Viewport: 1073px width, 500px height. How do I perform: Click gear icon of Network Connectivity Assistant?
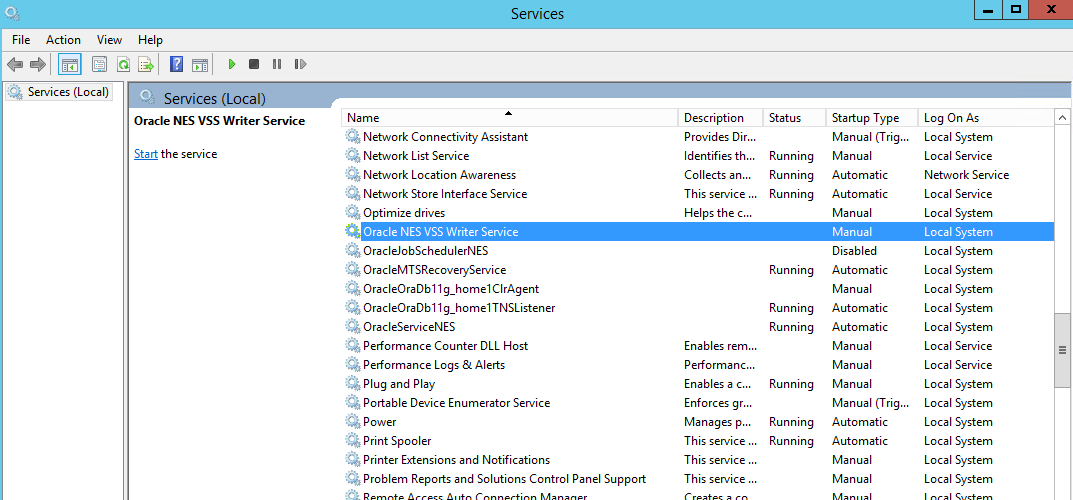352,136
